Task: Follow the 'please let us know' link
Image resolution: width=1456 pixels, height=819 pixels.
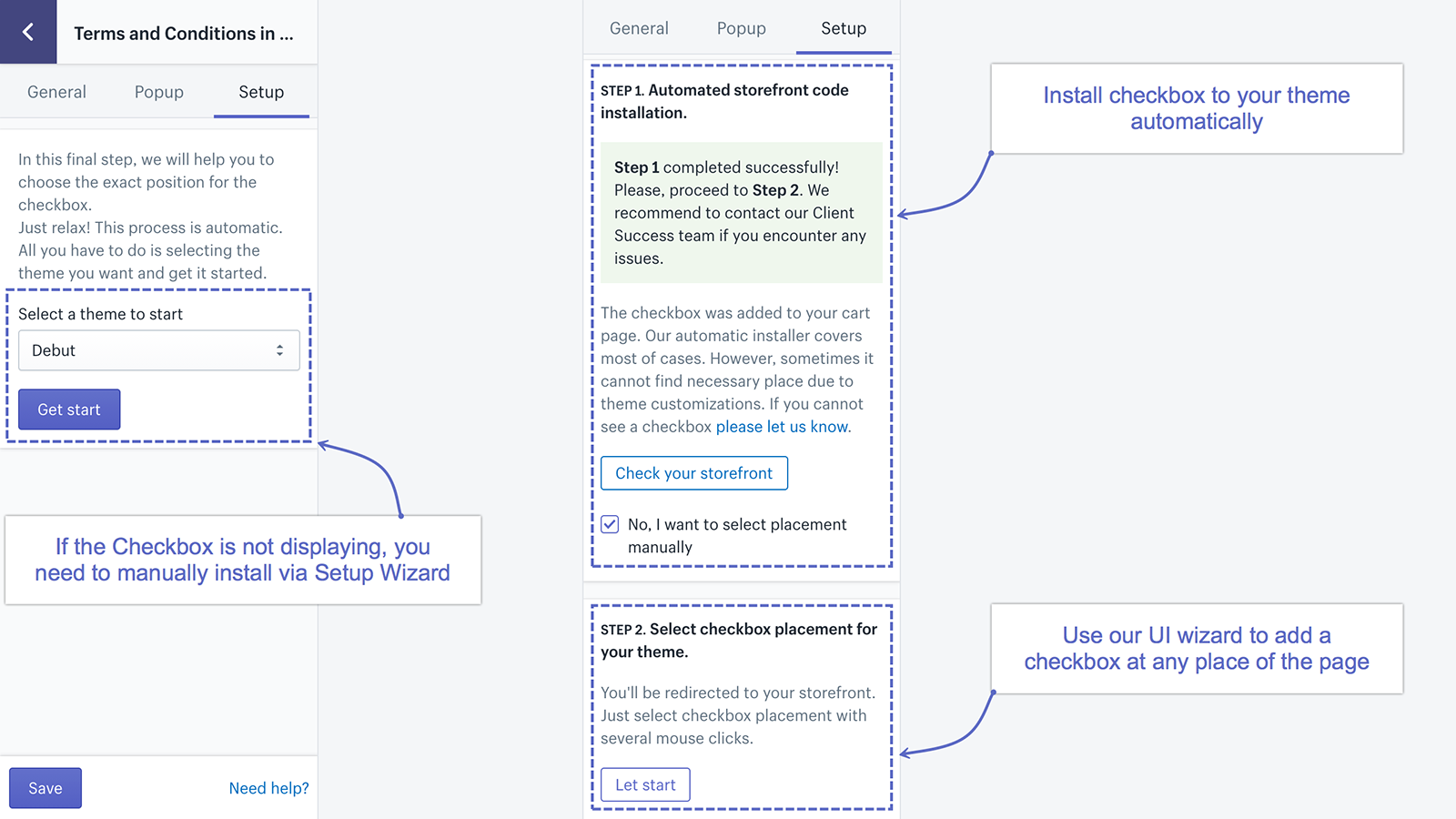Action: coord(783,427)
